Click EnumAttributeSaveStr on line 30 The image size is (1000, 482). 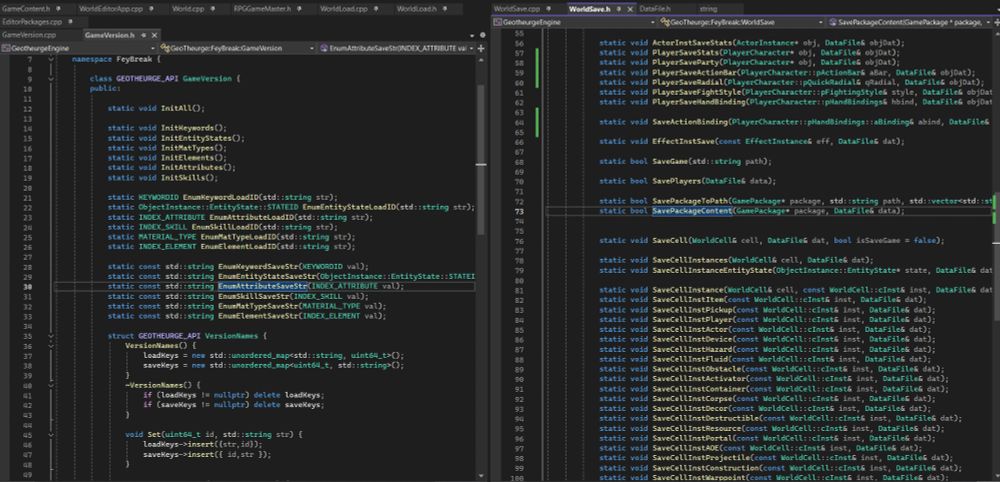pos(263,286)
